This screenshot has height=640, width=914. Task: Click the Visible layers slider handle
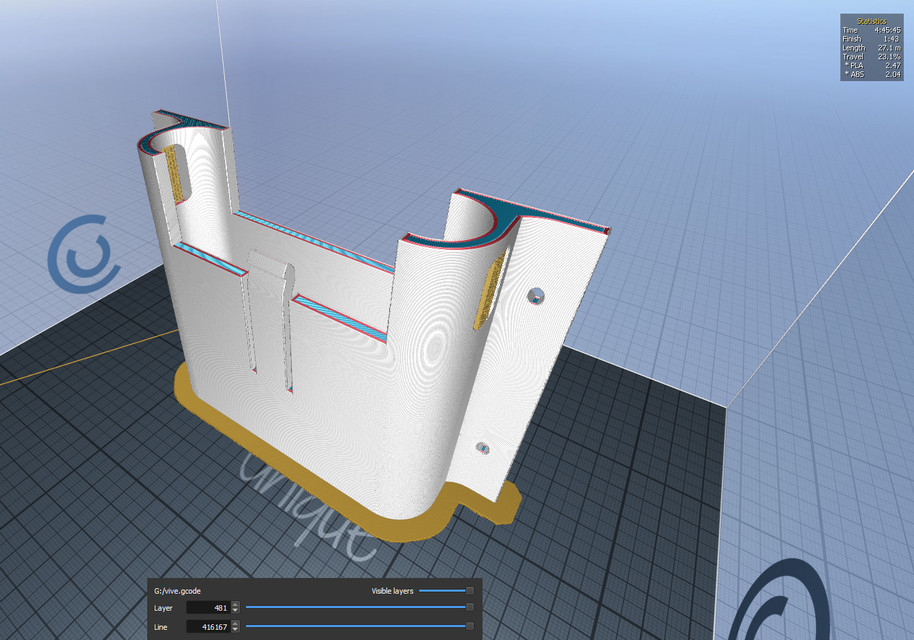coord(470,590)
